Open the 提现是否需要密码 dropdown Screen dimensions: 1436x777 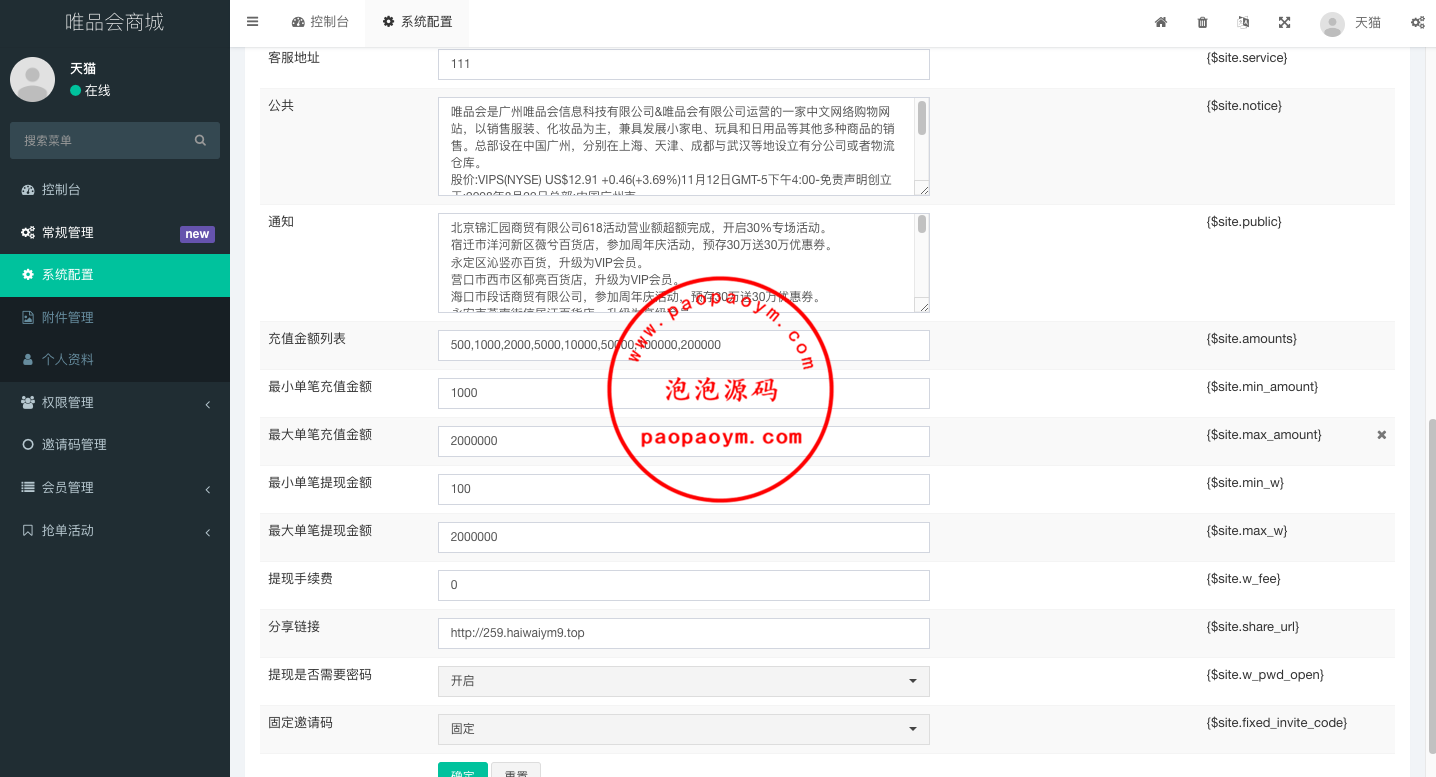(683, 681)
